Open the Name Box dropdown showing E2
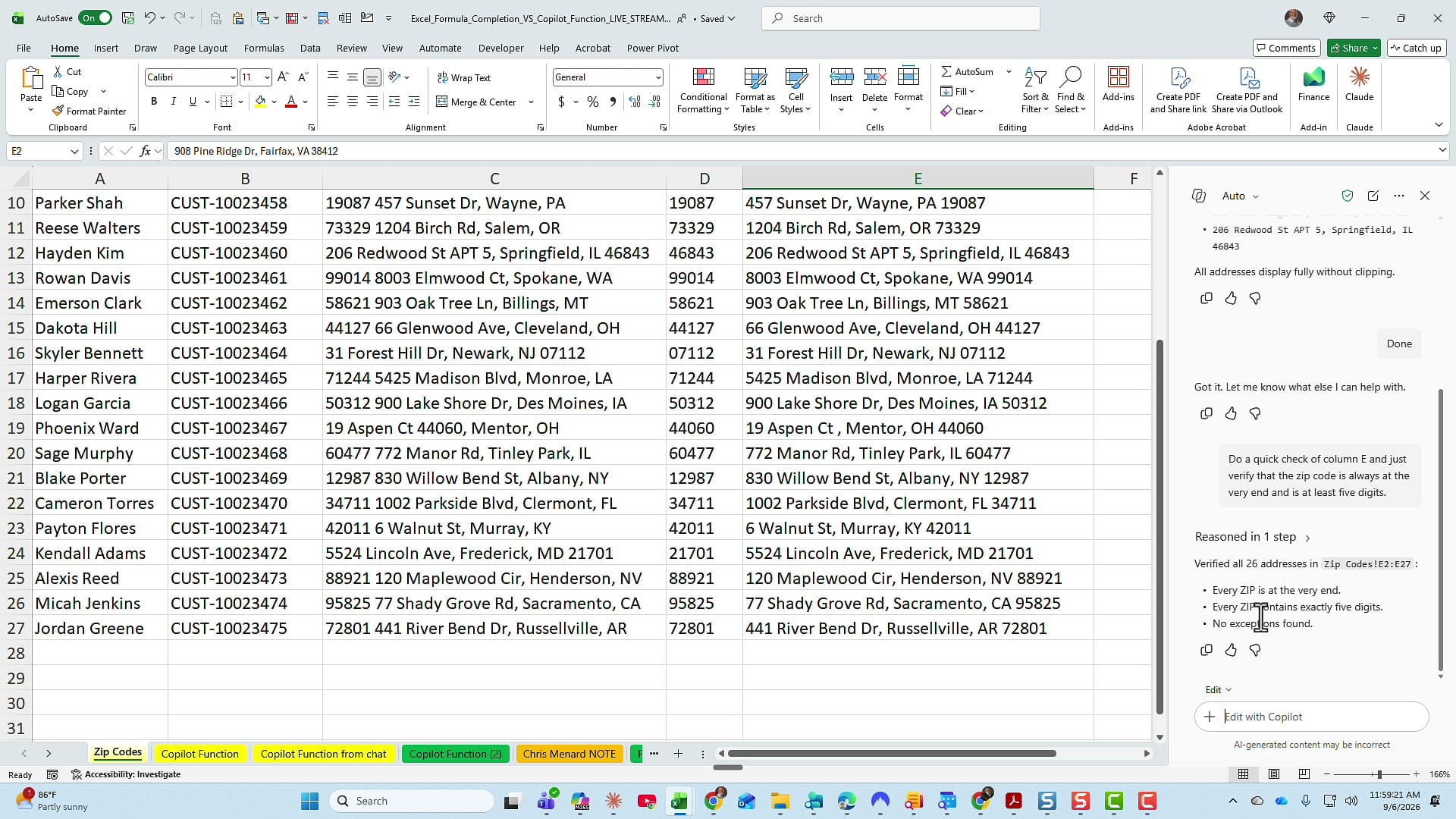Viewport: 1456px width, 819px height. (74, 151)
